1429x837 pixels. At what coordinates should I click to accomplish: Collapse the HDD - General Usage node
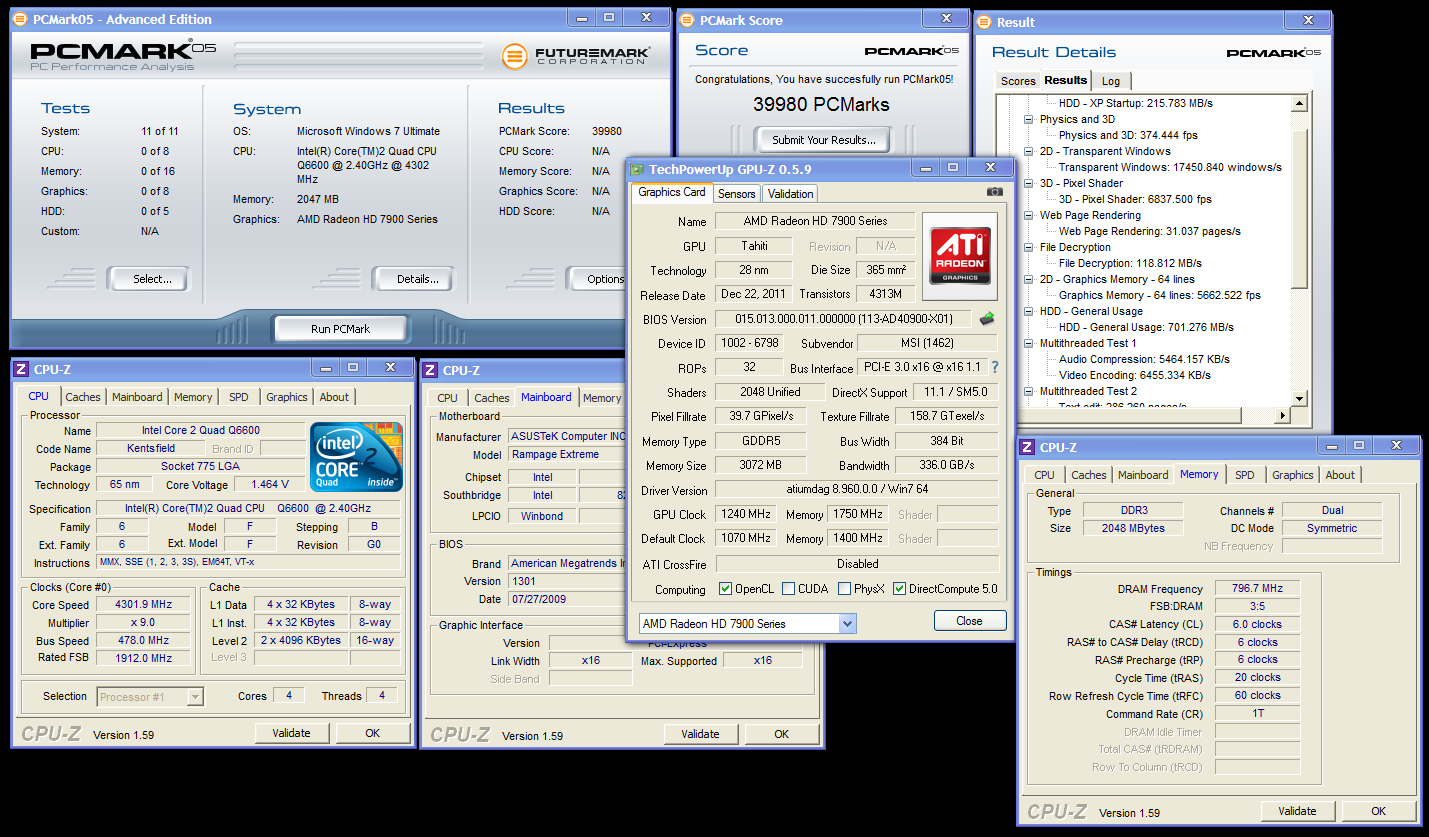(1030, 311)
